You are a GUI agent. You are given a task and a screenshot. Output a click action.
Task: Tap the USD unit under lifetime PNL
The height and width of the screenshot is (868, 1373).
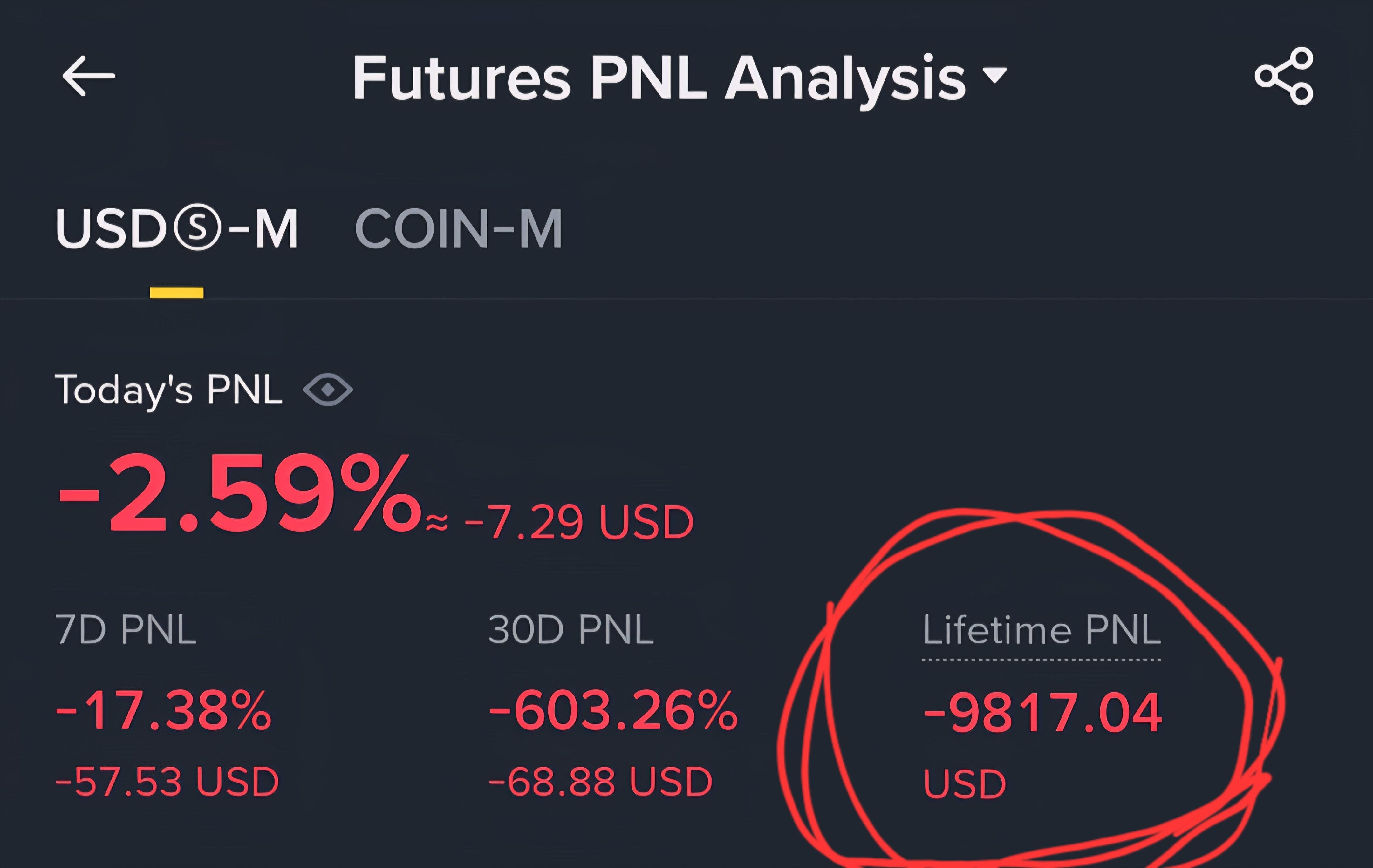click(965, 784)
